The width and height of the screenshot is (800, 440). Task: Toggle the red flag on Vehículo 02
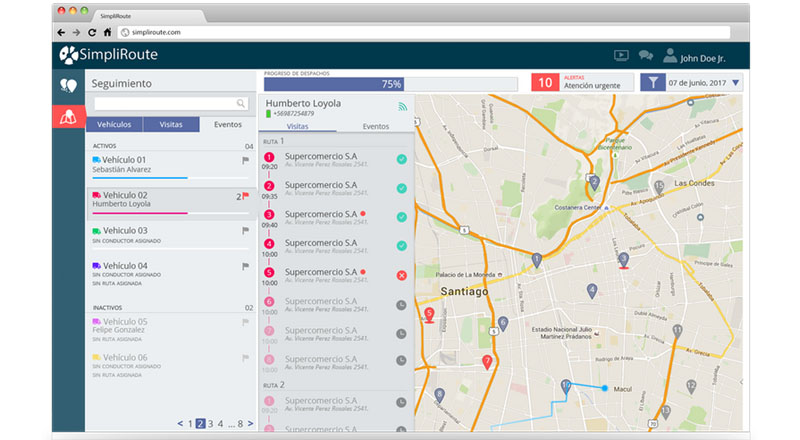[x=245, y=196]
